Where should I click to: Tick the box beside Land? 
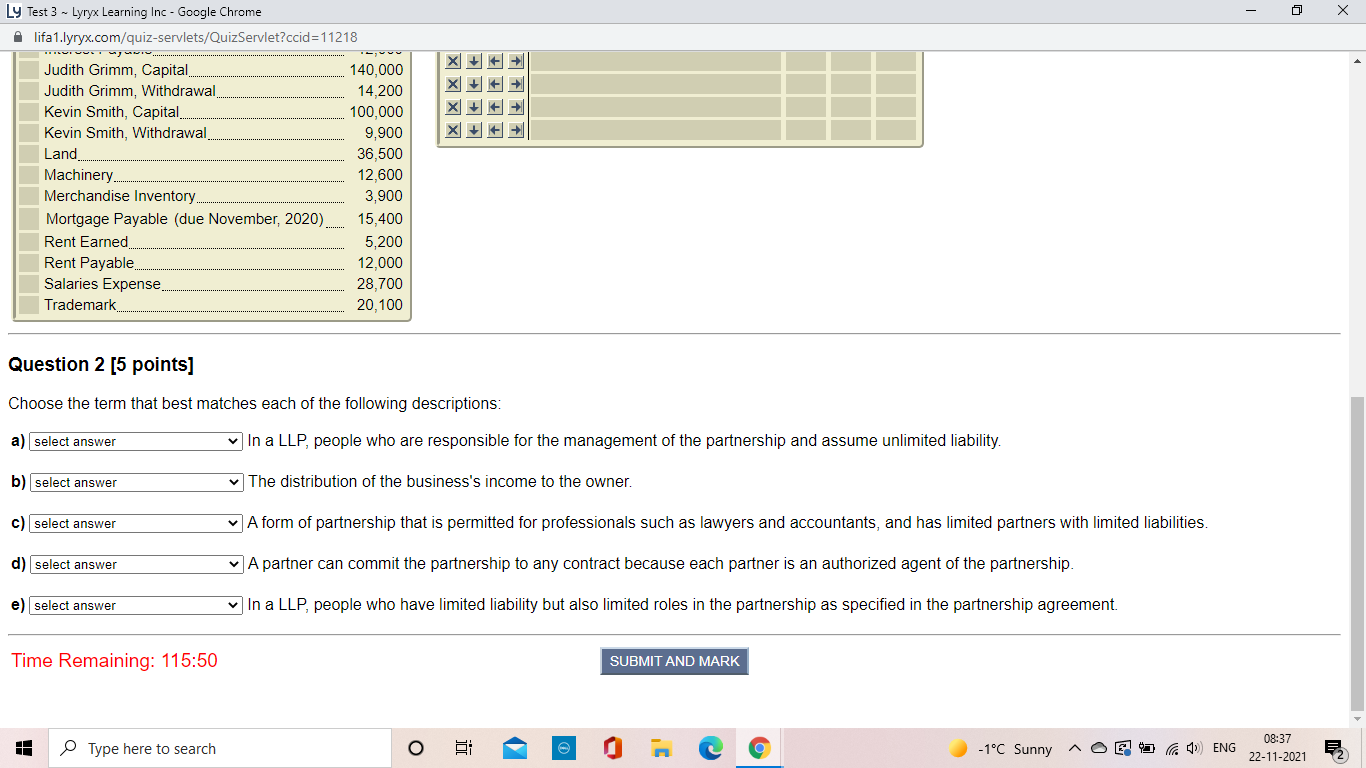[28, 154]
